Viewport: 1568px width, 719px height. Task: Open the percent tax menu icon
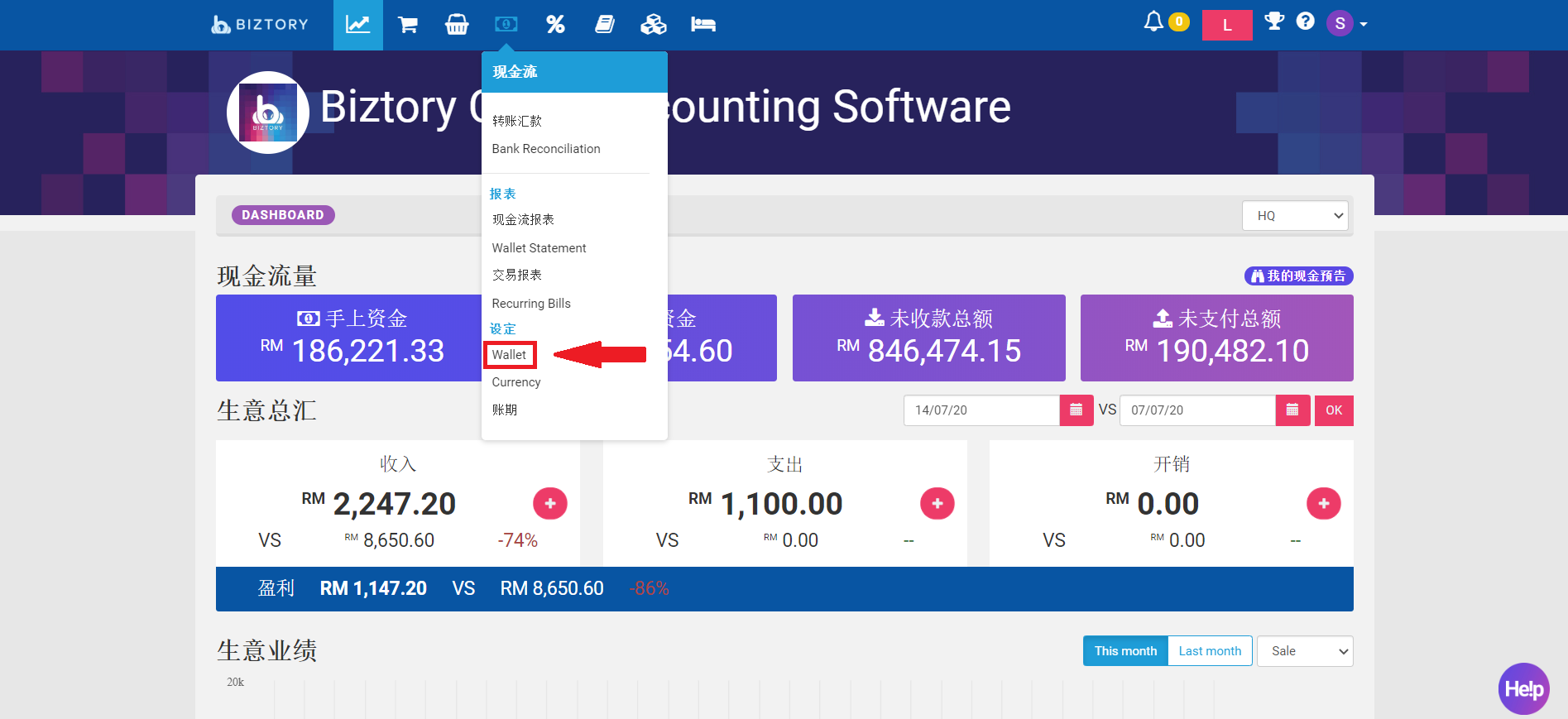pos(556,25)
